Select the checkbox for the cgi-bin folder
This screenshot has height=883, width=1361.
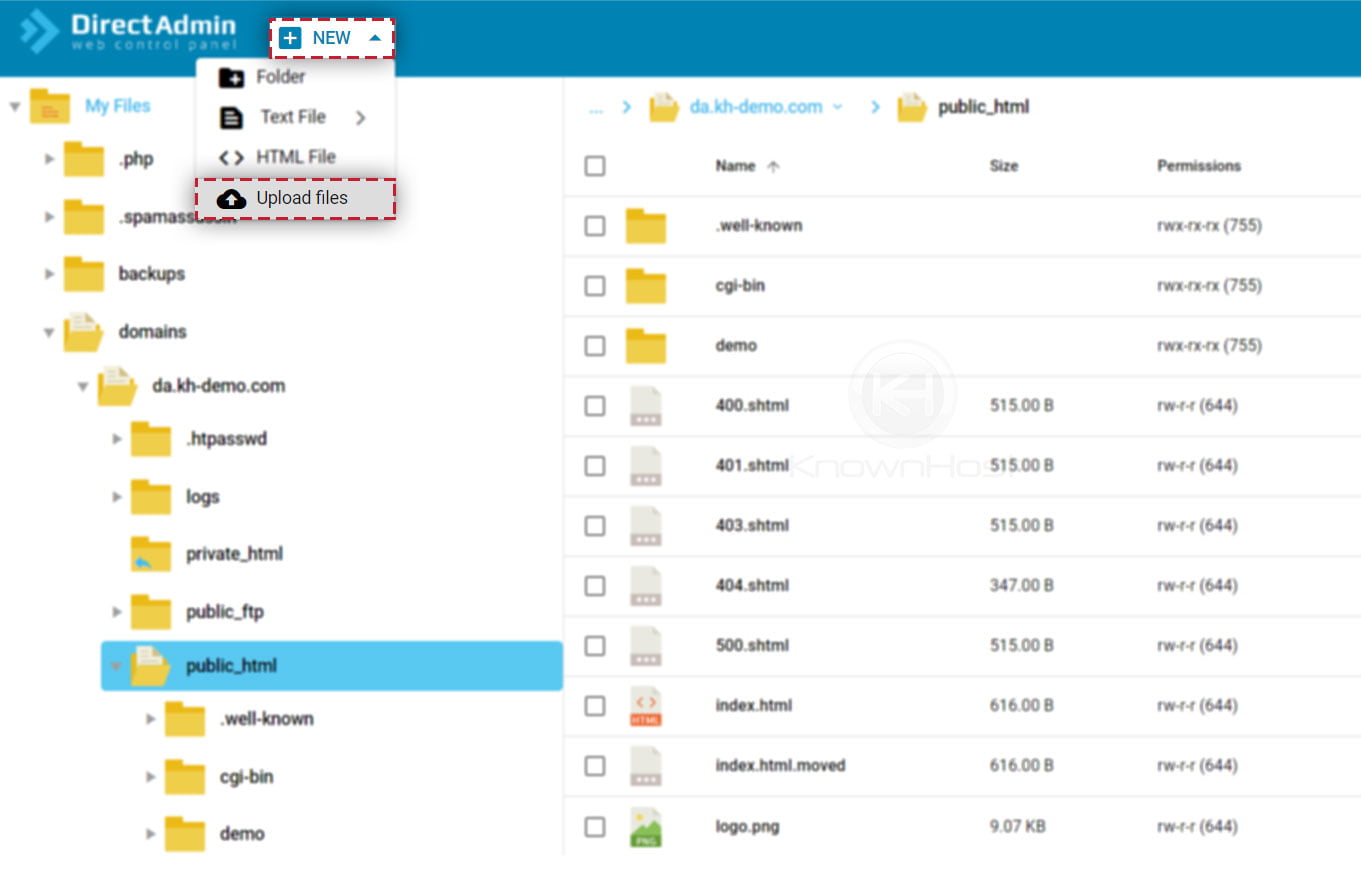click(594, 286)
